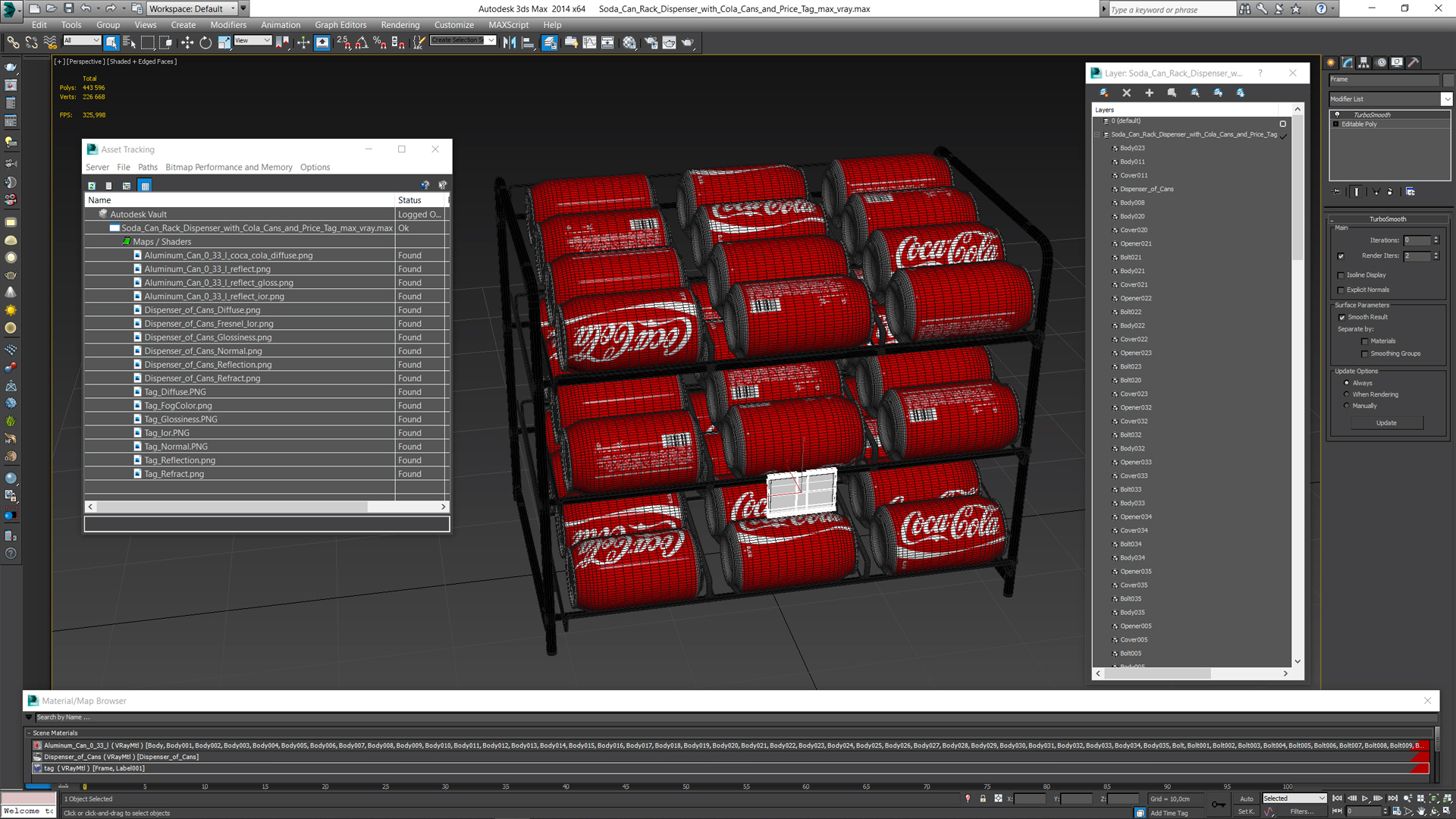
Task: Expand the Editable Poly stack entry
Action: [x=1335, y=124]
